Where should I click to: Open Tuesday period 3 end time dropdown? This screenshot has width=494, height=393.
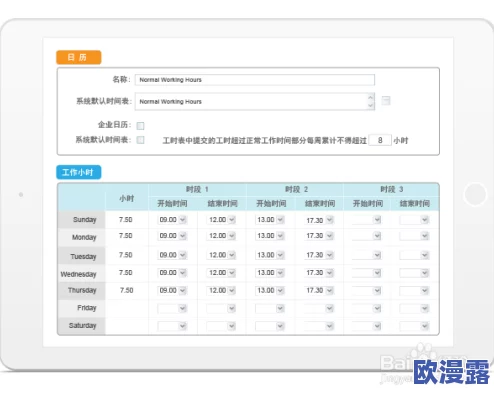[x=414, y=255]
